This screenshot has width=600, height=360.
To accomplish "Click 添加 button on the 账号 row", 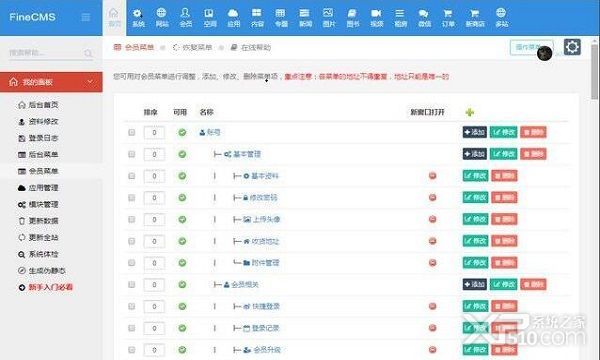I will point(474,132).
